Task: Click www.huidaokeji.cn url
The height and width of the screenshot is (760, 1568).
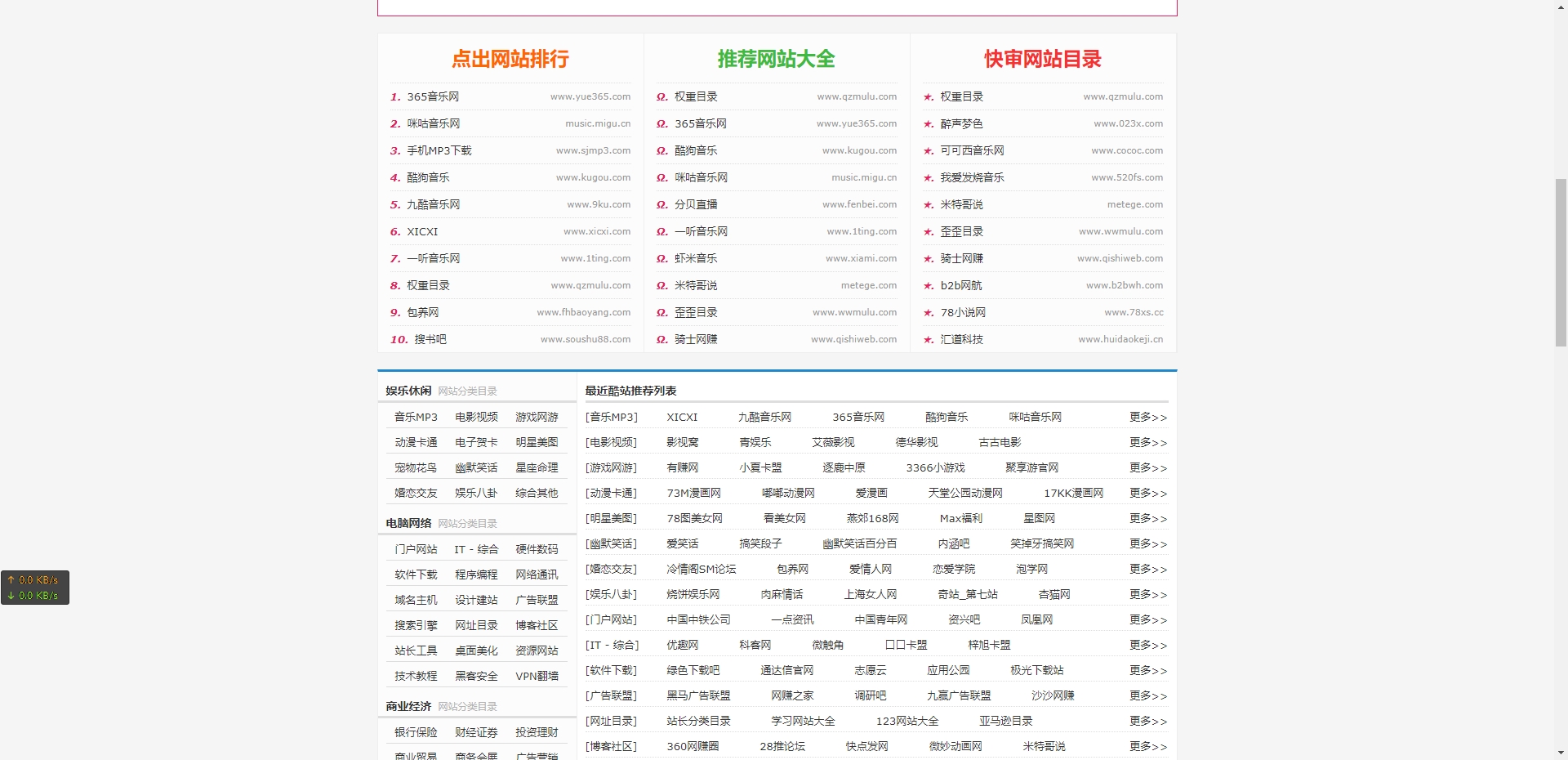Action: pyautogui.click(x=1120, y=339)
